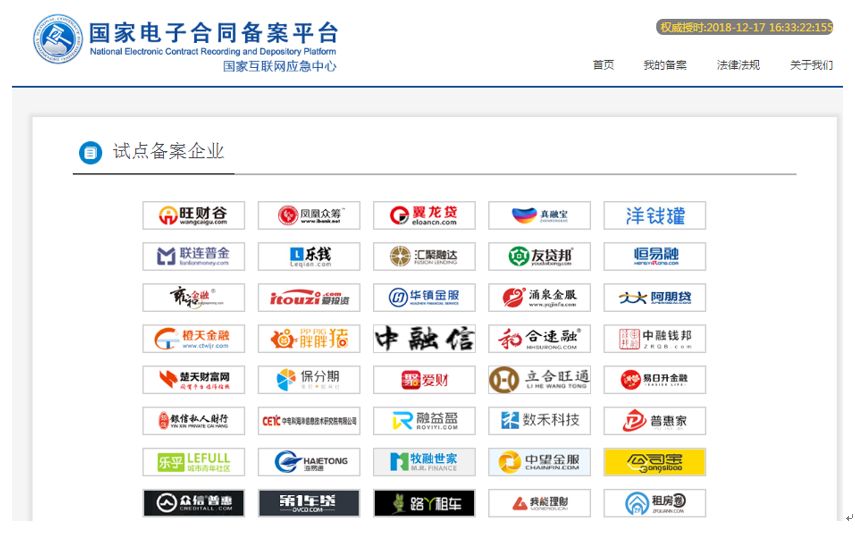Click the national platform gavel logo
Screen dimensions: 855x549
(x=57, y=39)
